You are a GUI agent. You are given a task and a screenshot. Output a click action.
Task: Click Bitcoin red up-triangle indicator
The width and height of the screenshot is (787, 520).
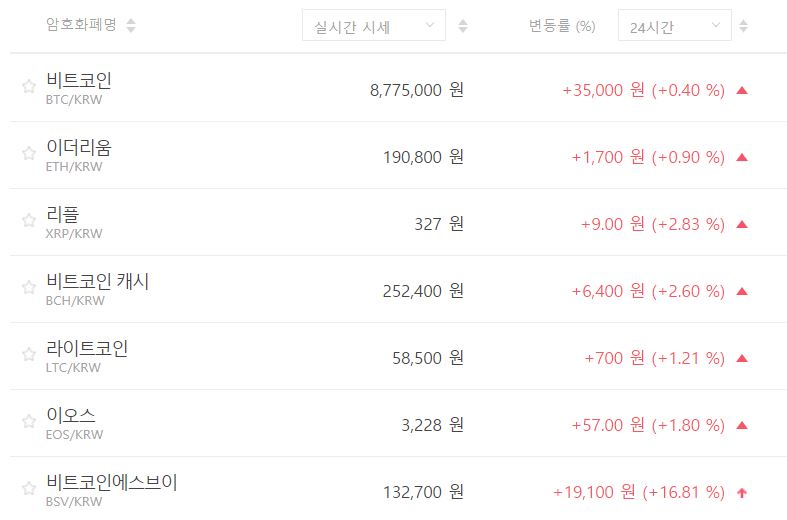(742, 90)
